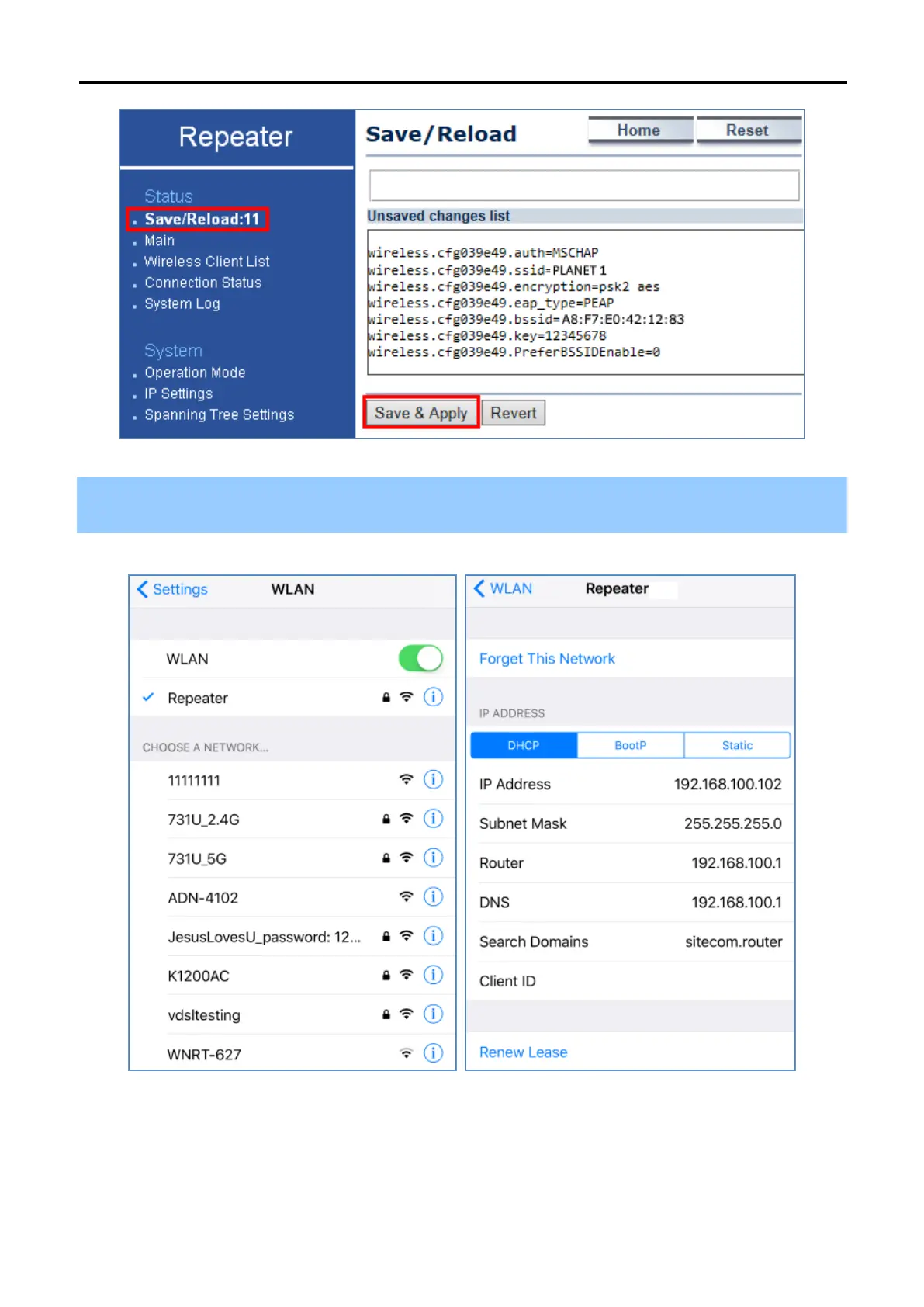This screenshot has height=1307, width=924.
Task: Tap Renew Lease
Action: click(x=523, y=1052)
